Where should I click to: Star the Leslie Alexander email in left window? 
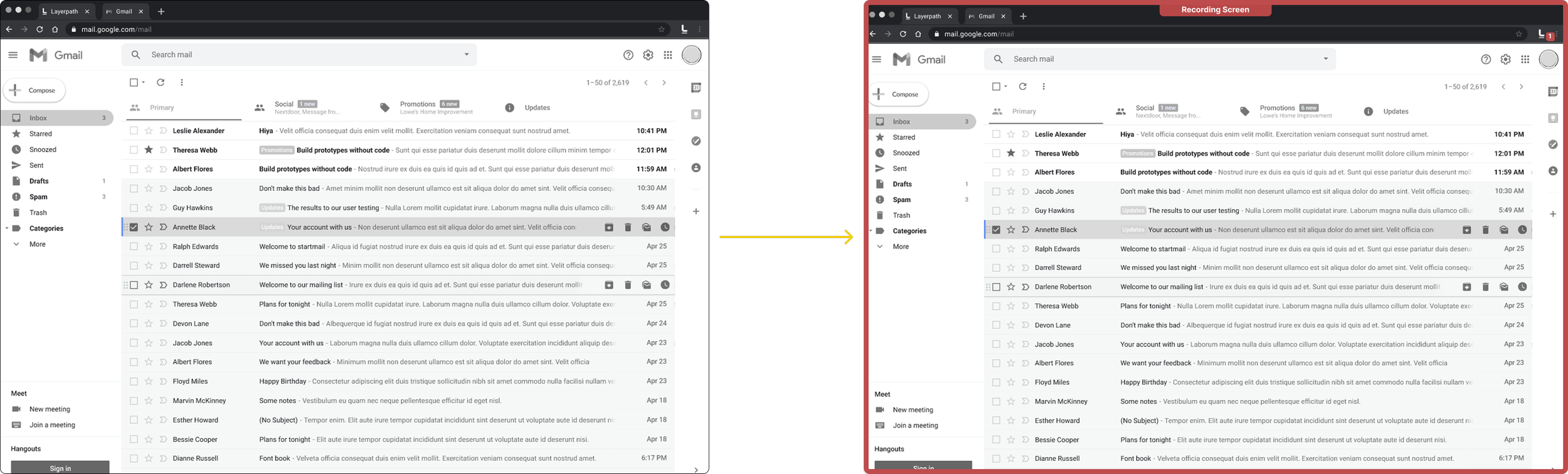[149, 131]
